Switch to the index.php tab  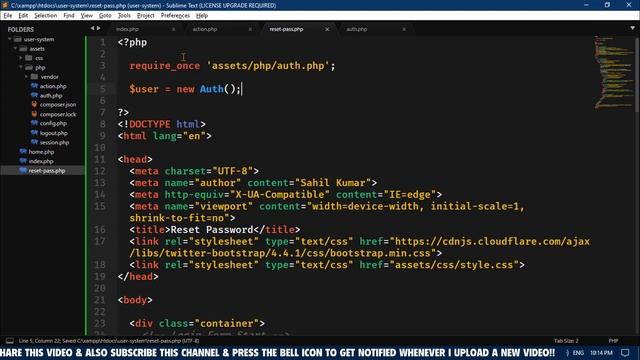(x=127, y=29)
